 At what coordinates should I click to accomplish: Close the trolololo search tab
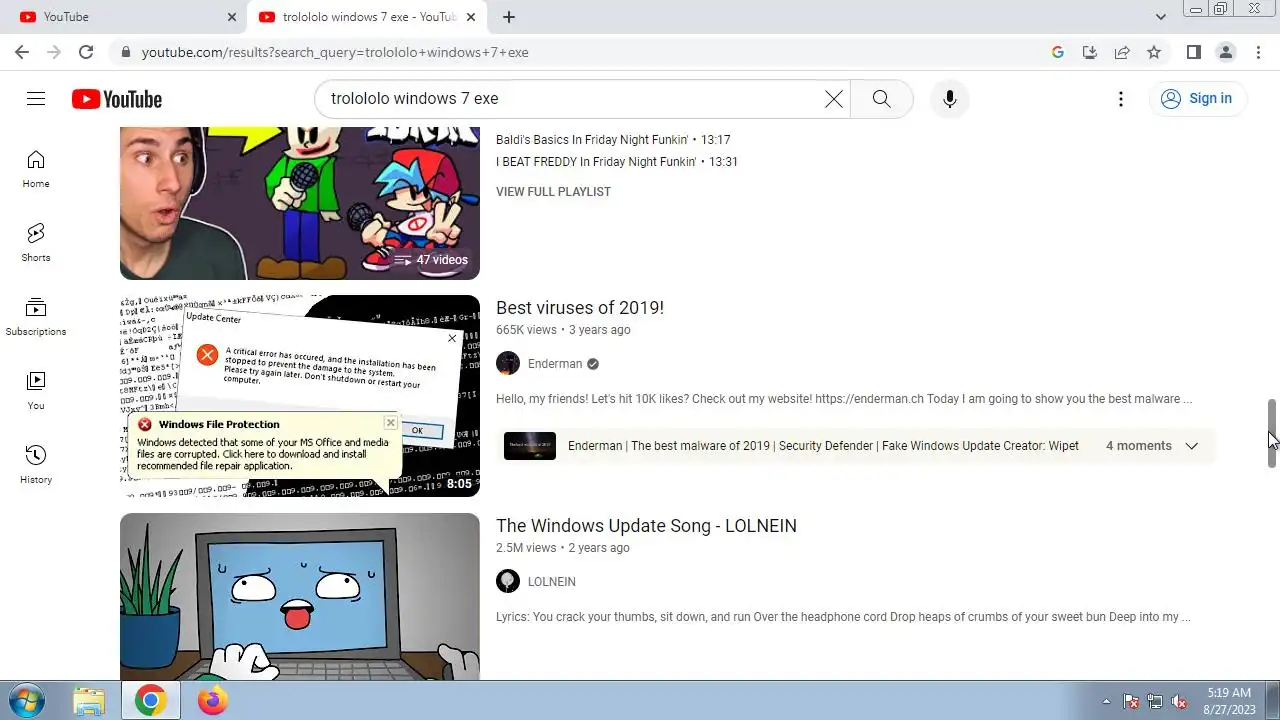(471, 17)
